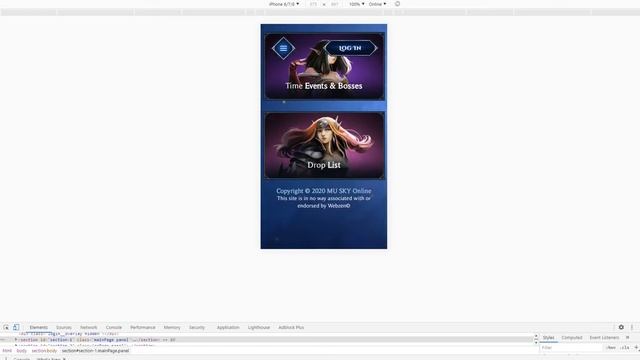The width and height of the screenshot is (640, 360).
Task: Expand the section-1 mainPage panel node
Action: point(16,340)
